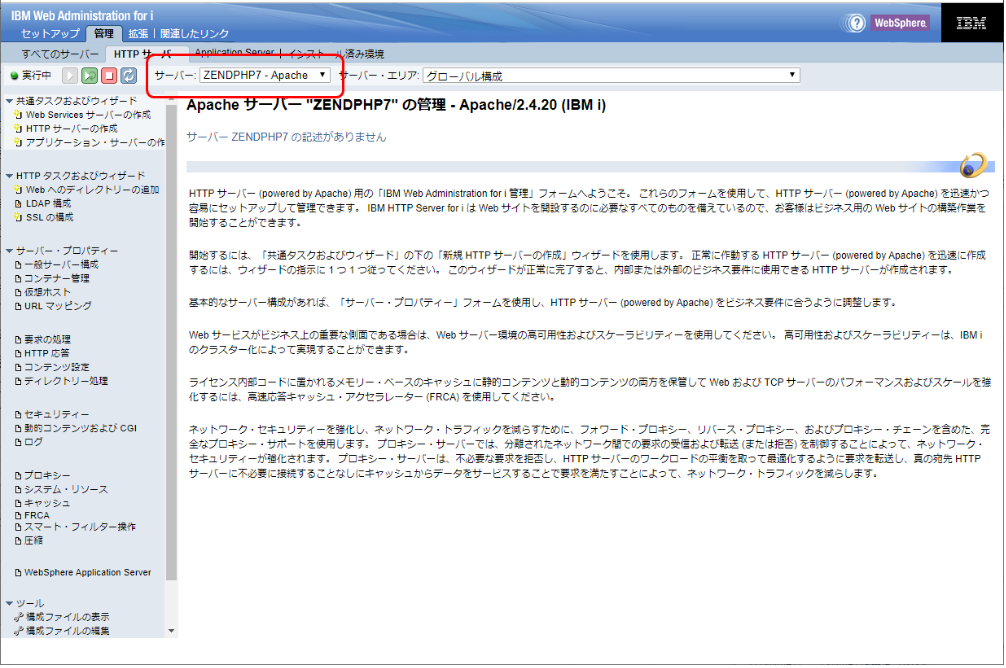1006x668 pixels.
Task: Collapse the ツール section
Action: coord(10,604)
